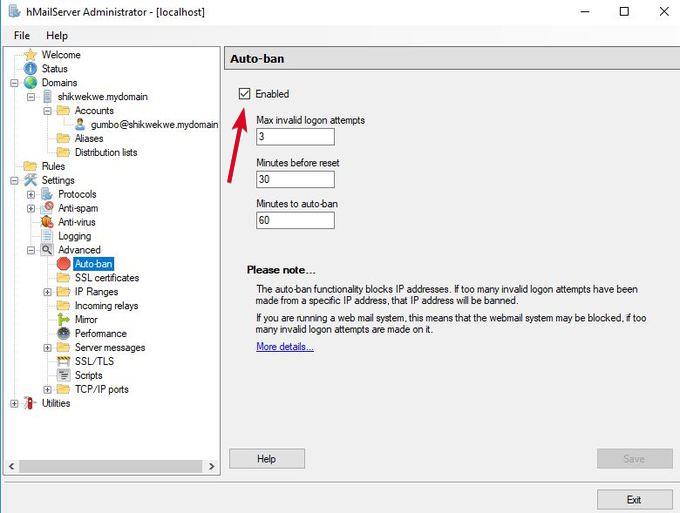This screenshot has width=680, height=513.
Task: Click the Logging document icon
Action: [x=47, y=236]
